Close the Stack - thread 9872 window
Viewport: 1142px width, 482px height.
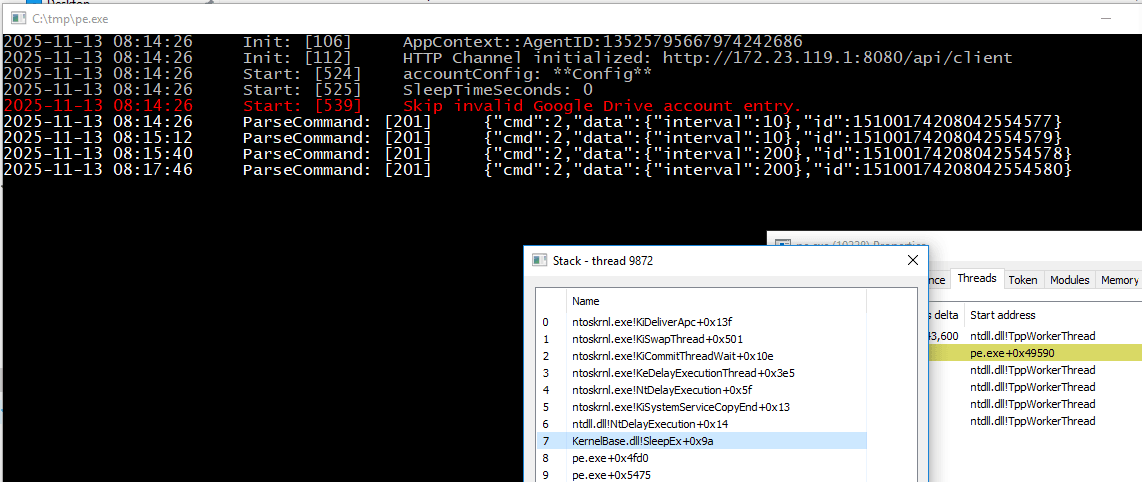[911, 261]
